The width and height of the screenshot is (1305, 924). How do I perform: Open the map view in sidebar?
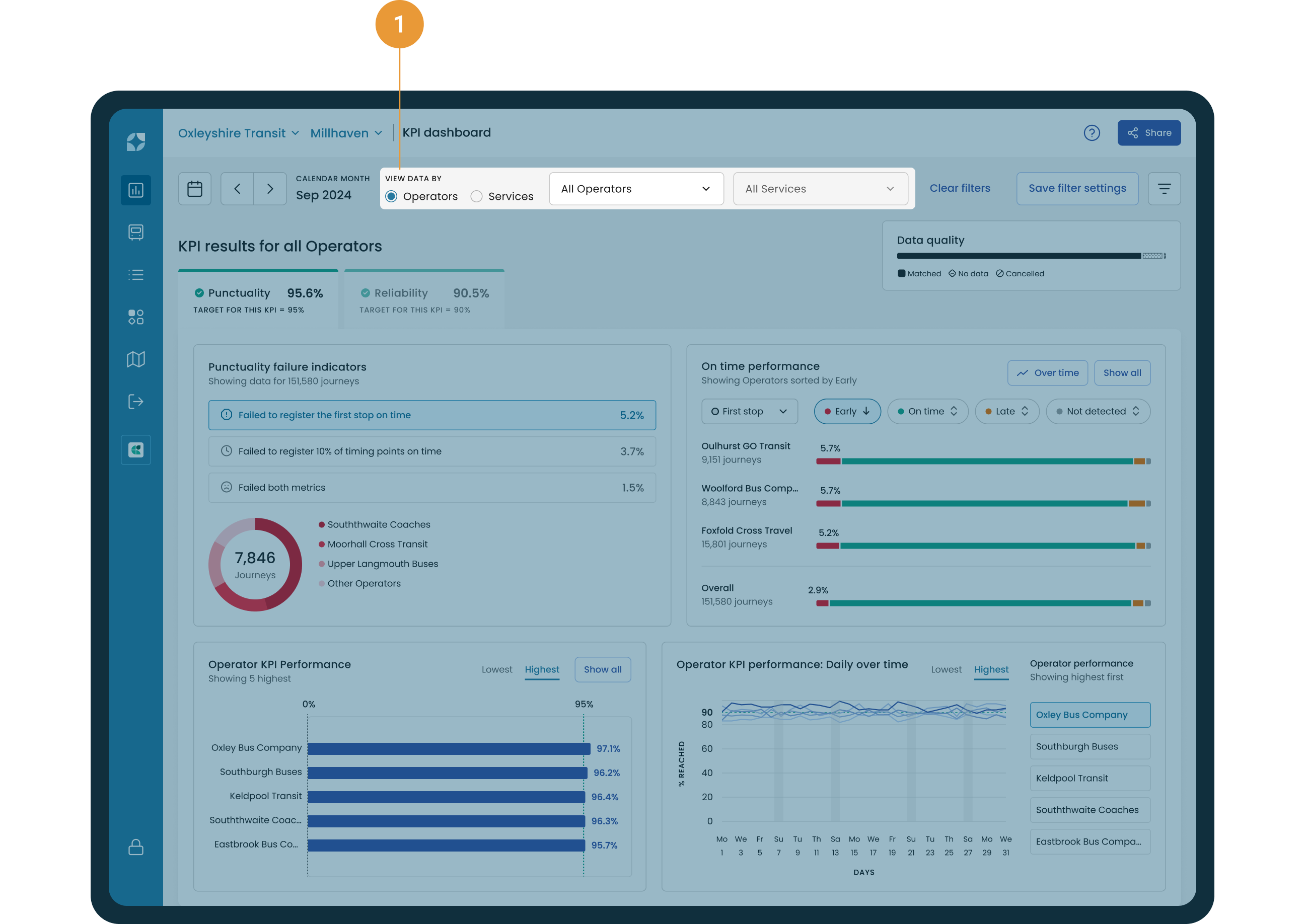click(x=136, y=359)
